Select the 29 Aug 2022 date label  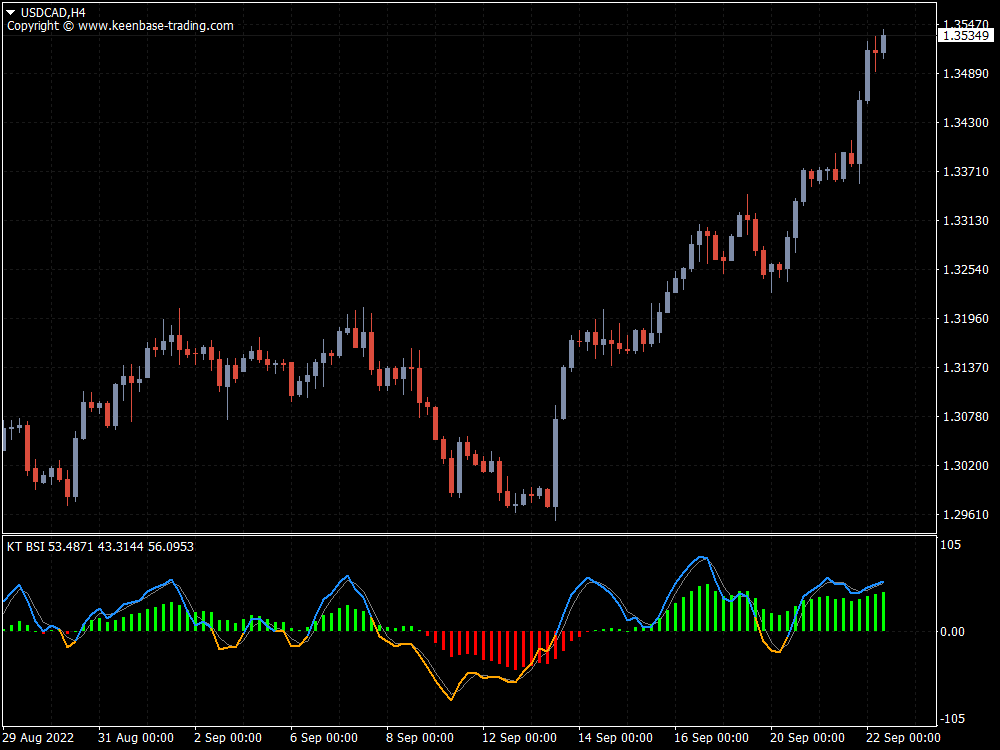coord(38,738)
